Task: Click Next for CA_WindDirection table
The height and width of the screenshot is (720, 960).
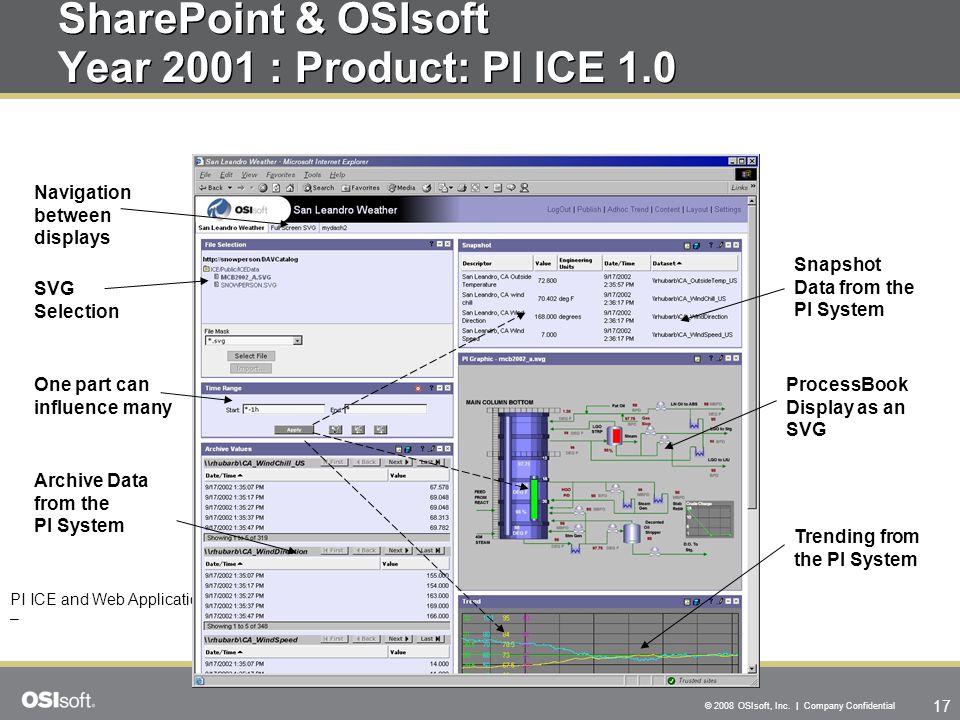Action: coord(399,550)
